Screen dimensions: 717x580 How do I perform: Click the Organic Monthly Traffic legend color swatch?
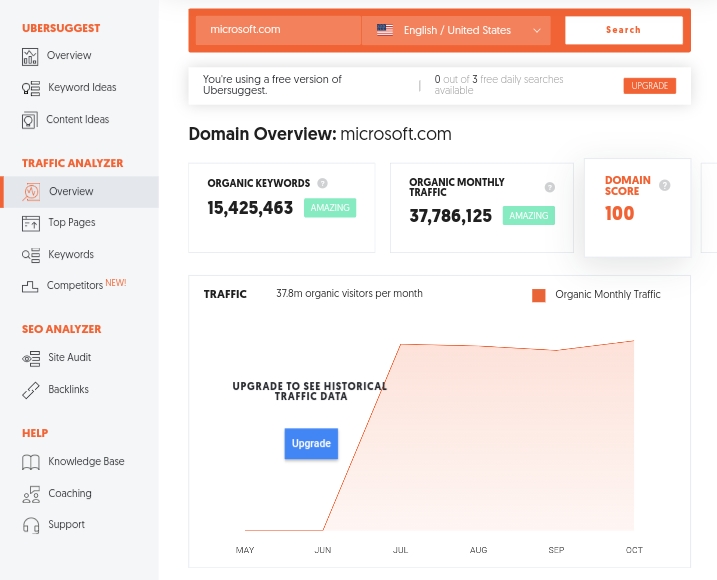pos(539,295)
